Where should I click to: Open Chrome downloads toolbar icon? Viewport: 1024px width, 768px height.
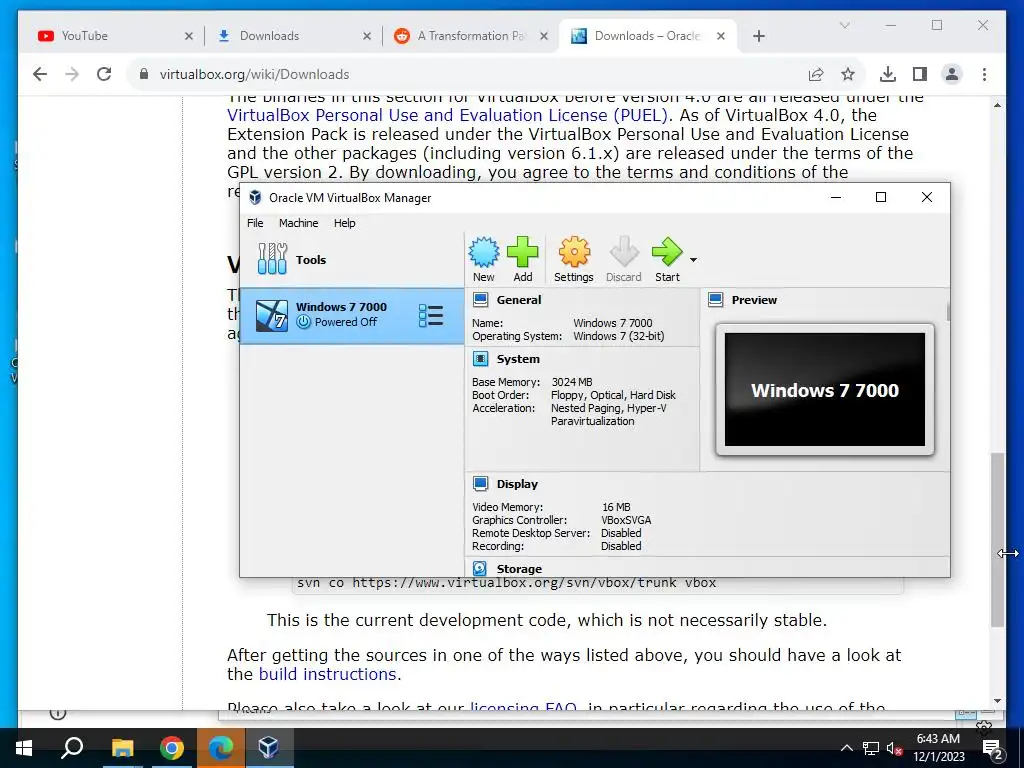(x=888, y=74)
